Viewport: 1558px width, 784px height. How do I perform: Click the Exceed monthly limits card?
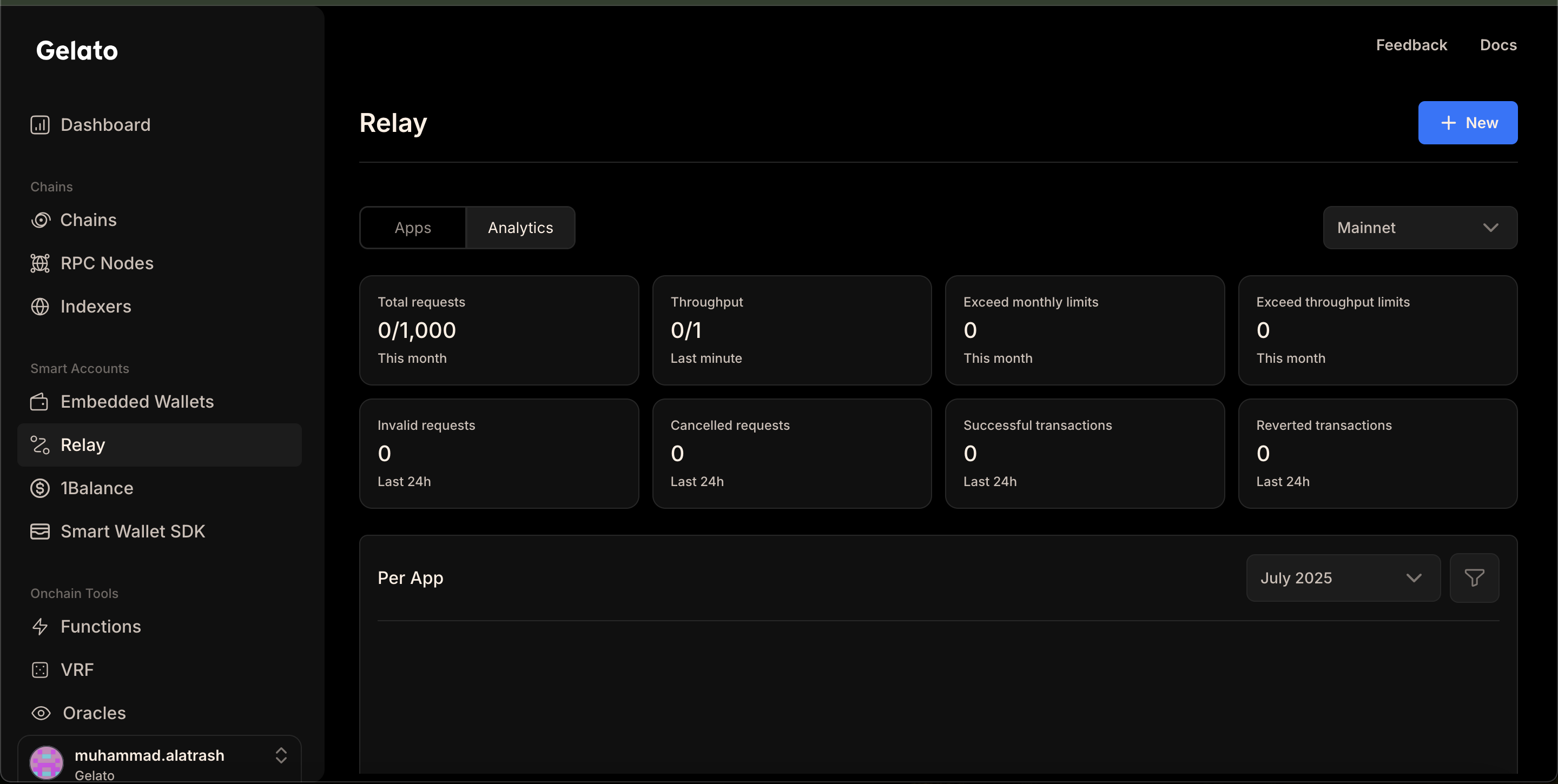(x=1085, y=331)
